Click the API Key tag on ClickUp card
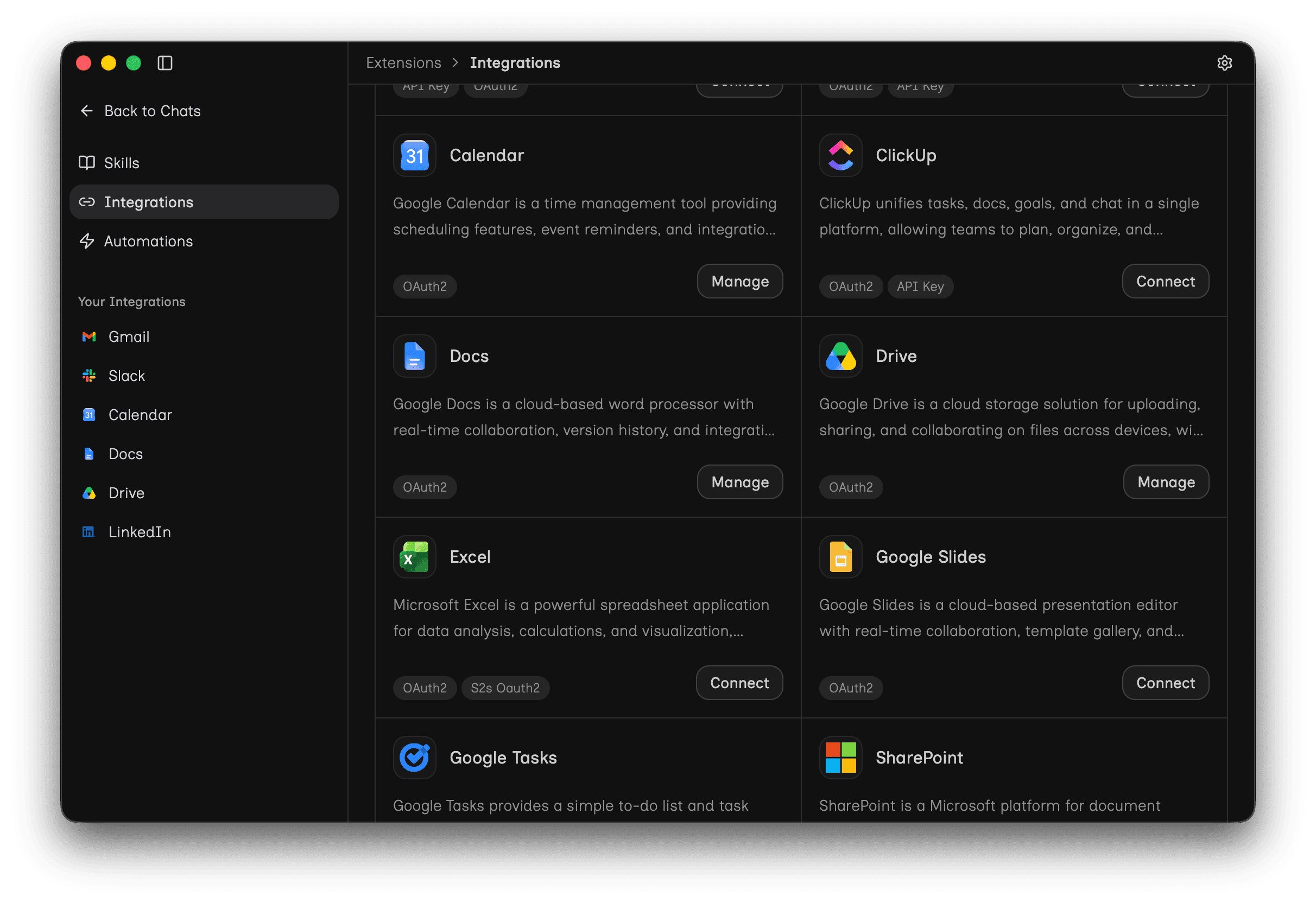 point(920,287)
